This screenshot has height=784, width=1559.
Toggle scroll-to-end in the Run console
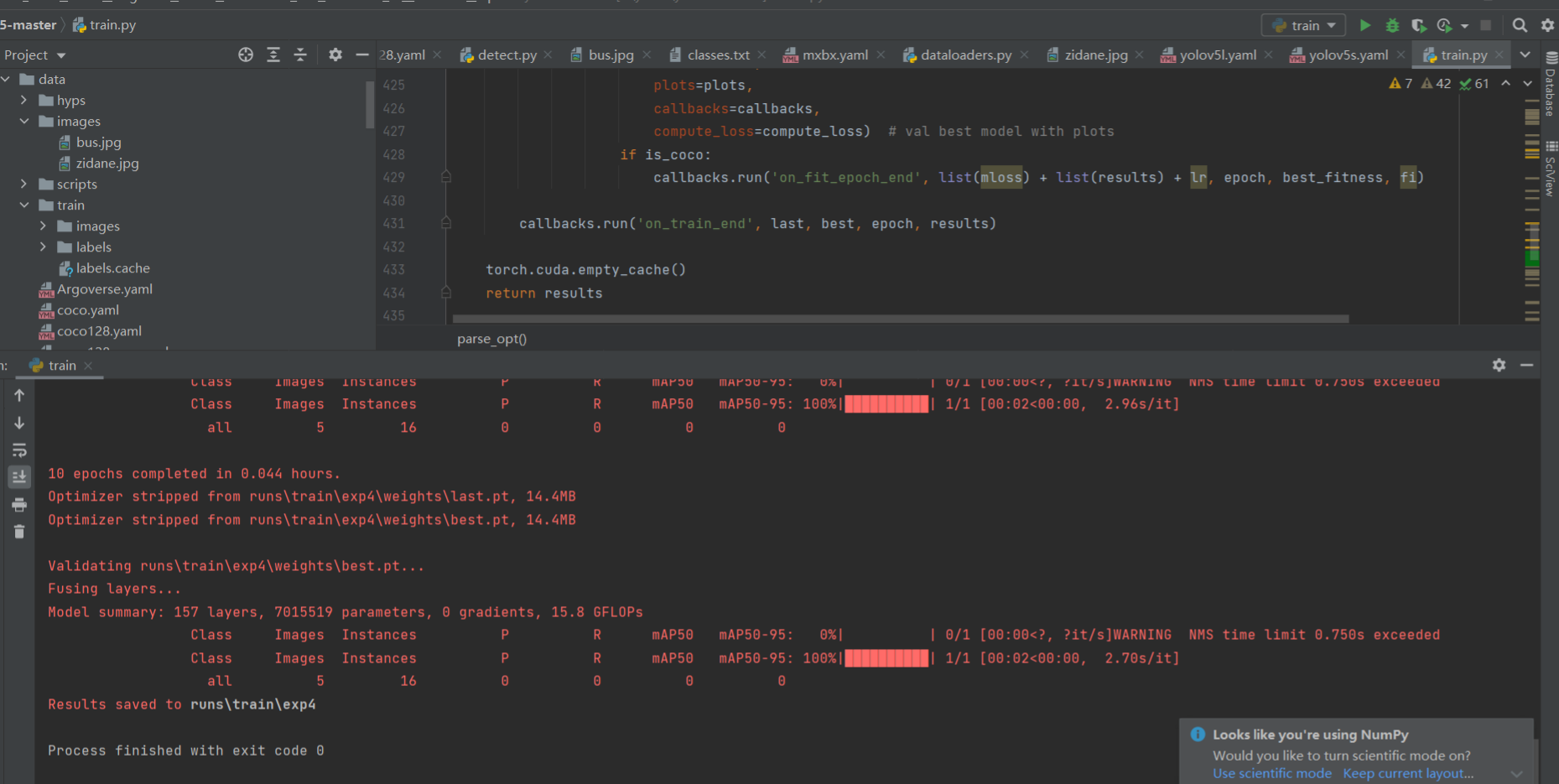click(19, 477)
